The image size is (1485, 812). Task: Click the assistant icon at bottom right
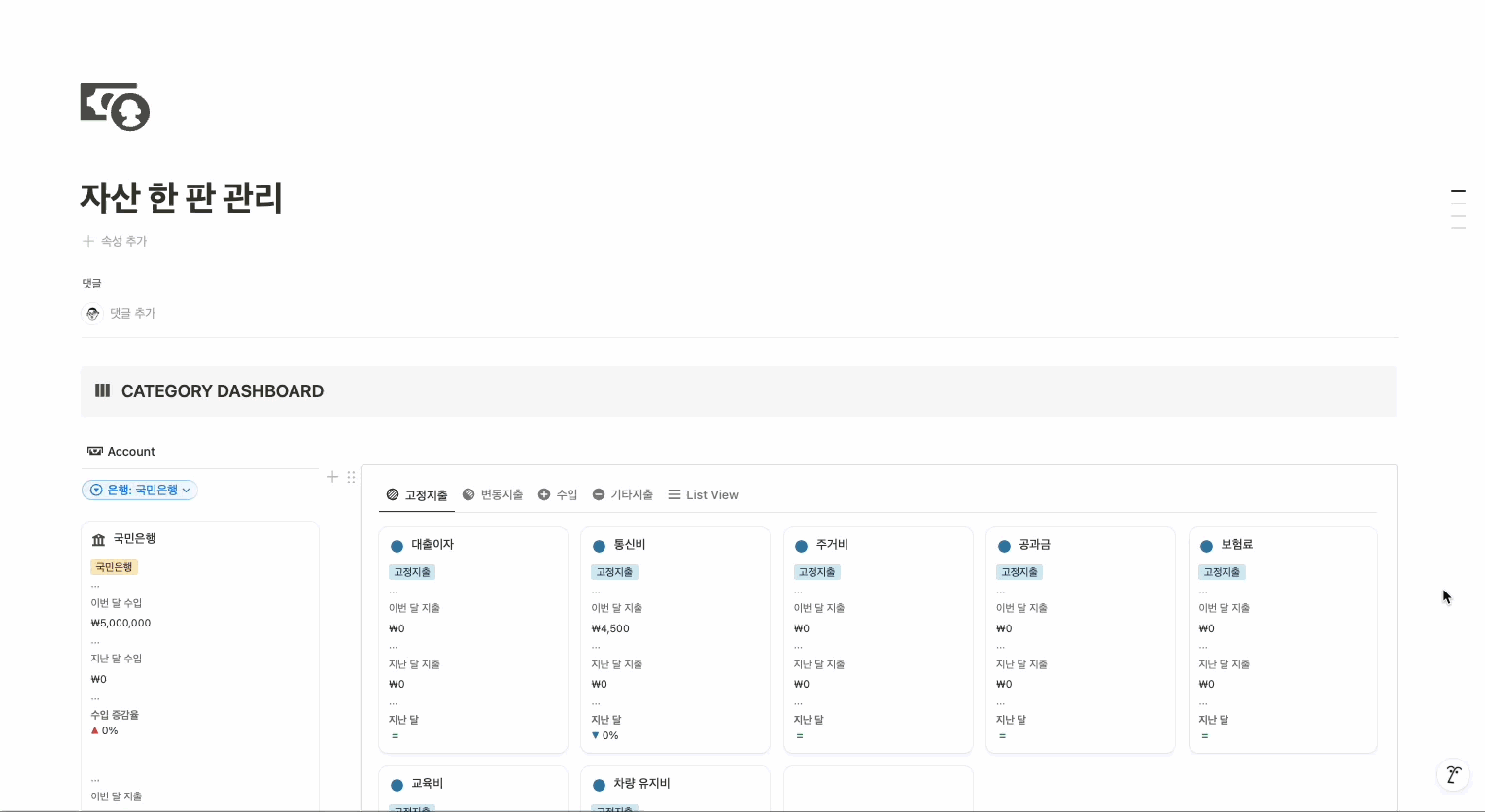coord(1452,774)
